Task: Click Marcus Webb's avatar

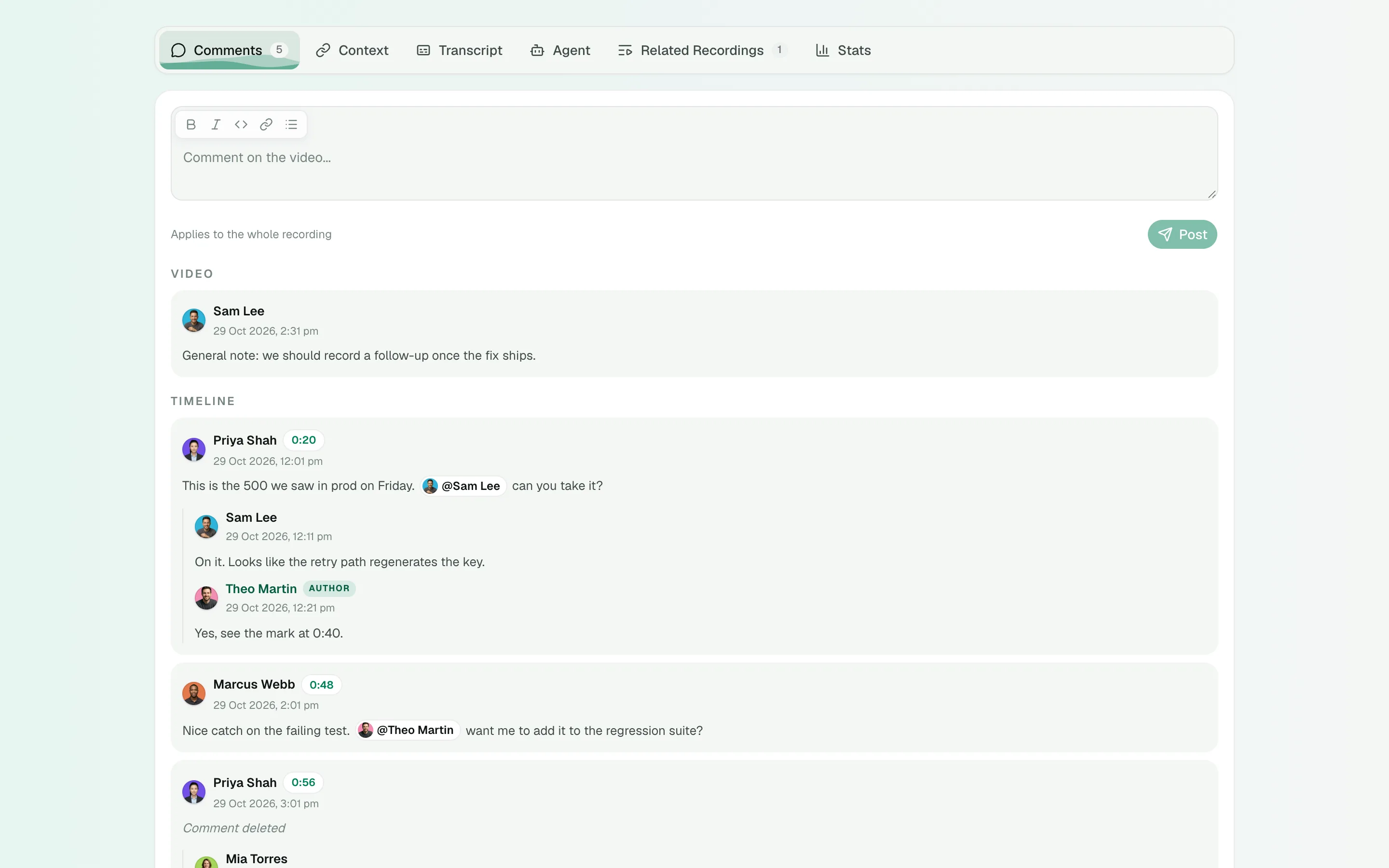Action: point(193,693)
